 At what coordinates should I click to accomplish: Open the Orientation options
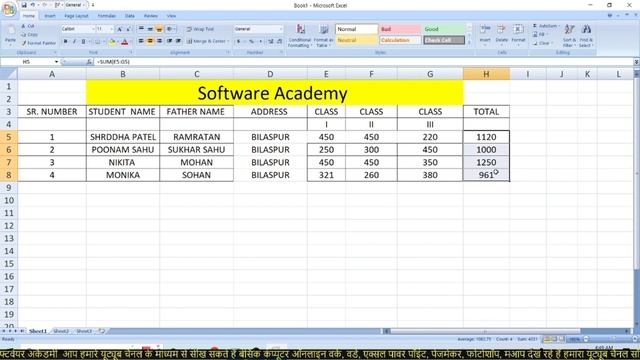(171, 29)
